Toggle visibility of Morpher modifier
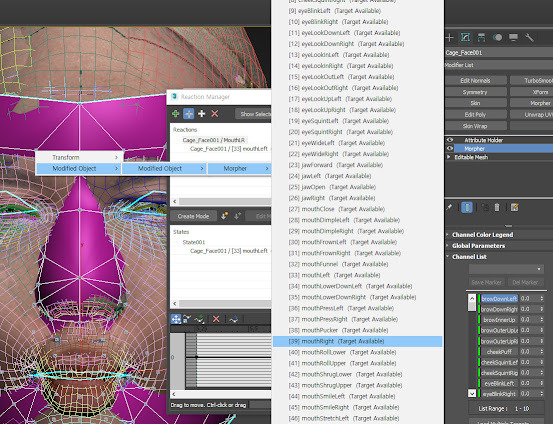The image size is (553, 424). pyautogui.click(x=450, y=149)
